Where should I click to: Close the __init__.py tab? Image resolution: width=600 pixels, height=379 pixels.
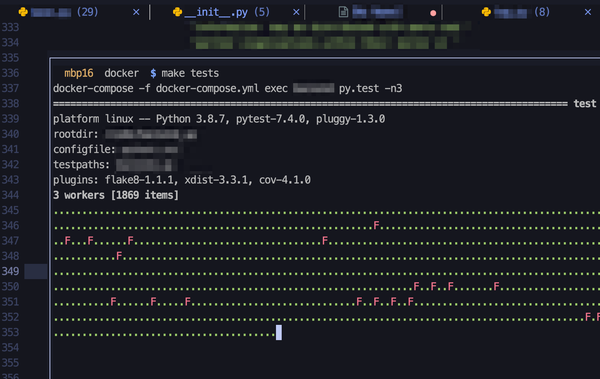tap(296, 12)
